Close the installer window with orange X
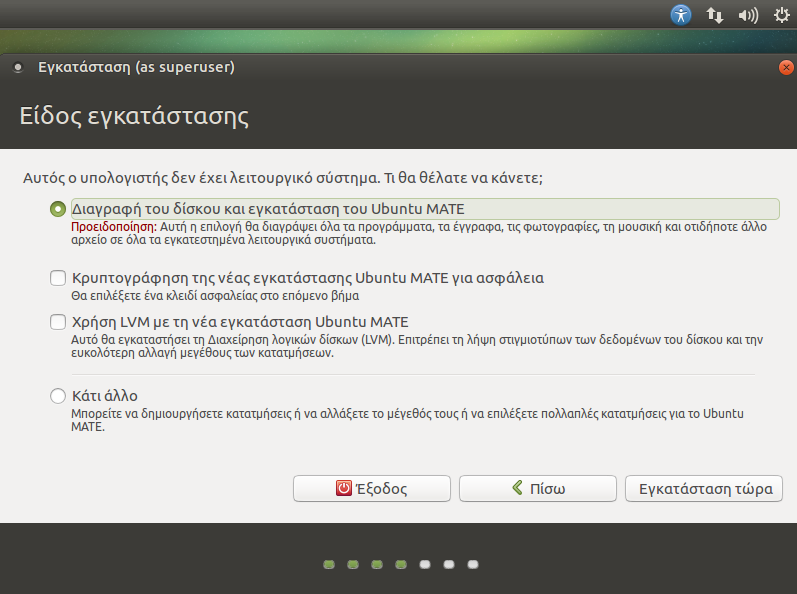This screenshot has height=594, width=797. click(x=786, y=68)
